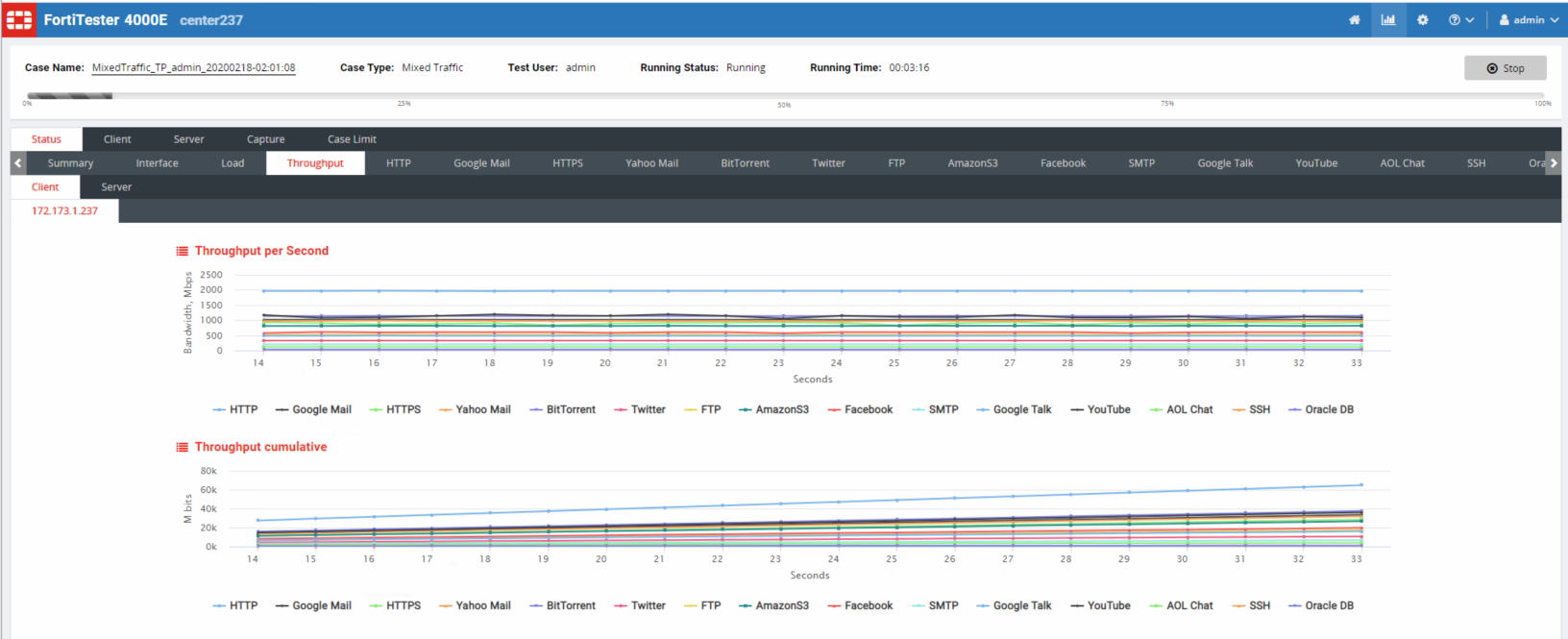1568x639 pixels.
Task: Select the YouTube sub-tab
Action: point(1316,163)
